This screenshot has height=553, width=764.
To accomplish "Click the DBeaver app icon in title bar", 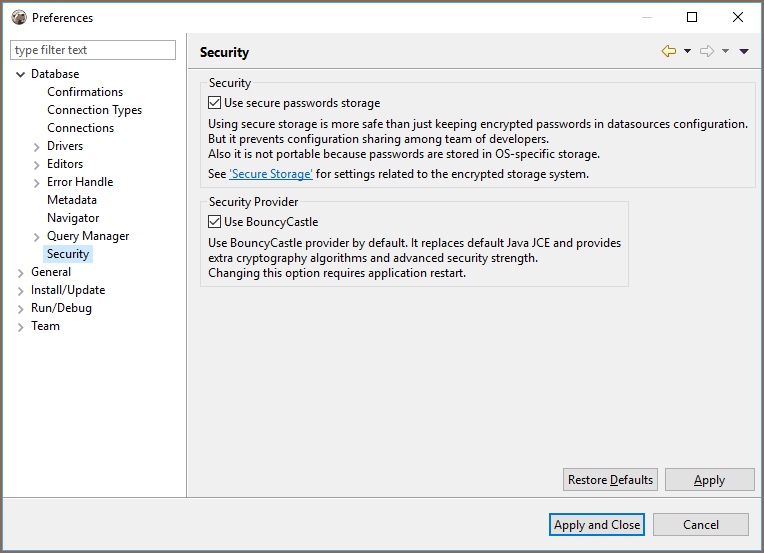I will (x=19, y=18).
